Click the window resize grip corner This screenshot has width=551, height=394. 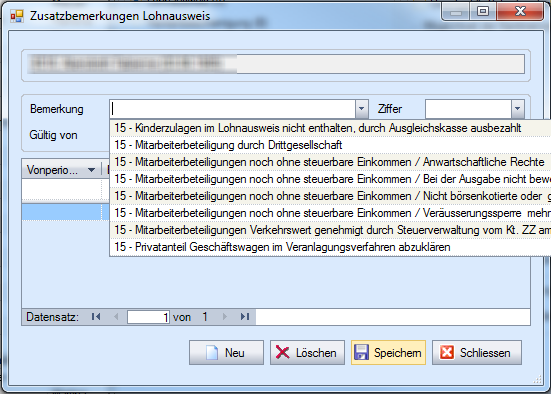coord(538,379)
